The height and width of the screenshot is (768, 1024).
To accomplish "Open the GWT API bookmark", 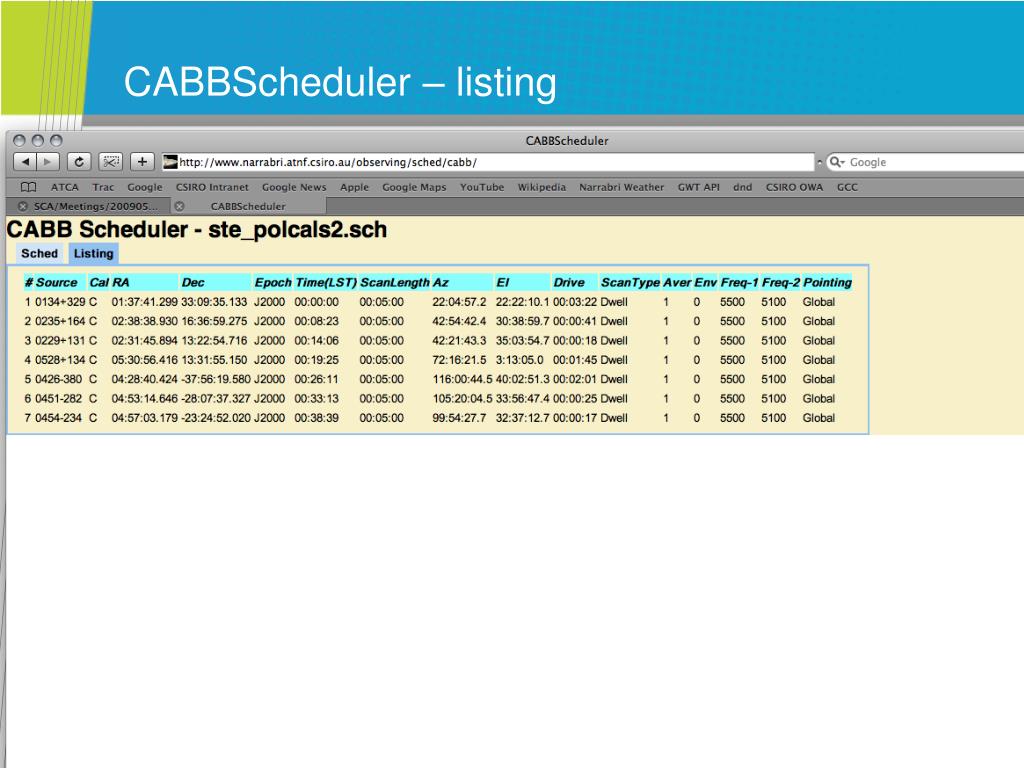I will tap(698, 187).
